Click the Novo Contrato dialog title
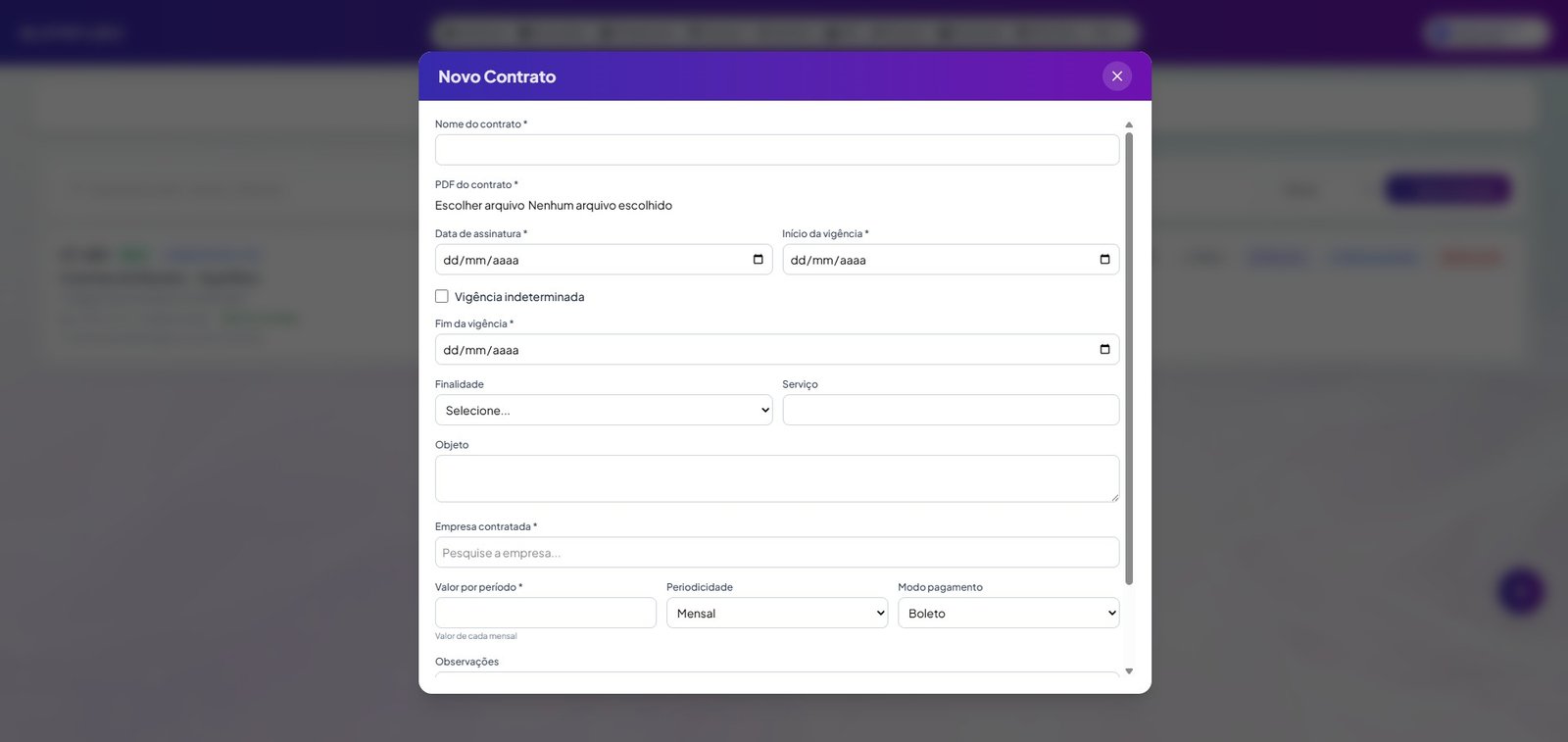This screenshot has width=1568, height=742. pyautogui.click(x=497, y=76)
